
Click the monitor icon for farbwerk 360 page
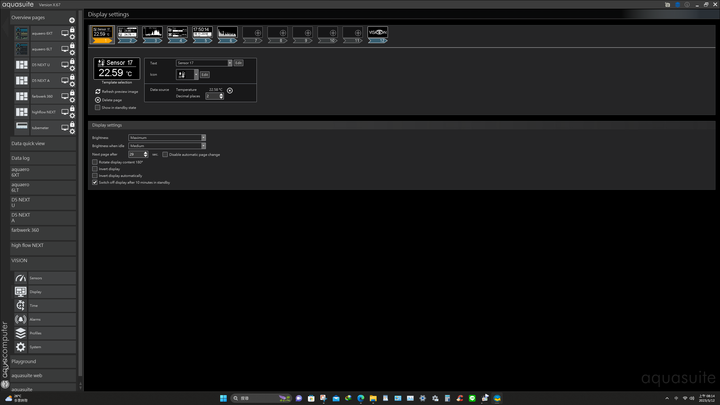(x=65, y=96)
